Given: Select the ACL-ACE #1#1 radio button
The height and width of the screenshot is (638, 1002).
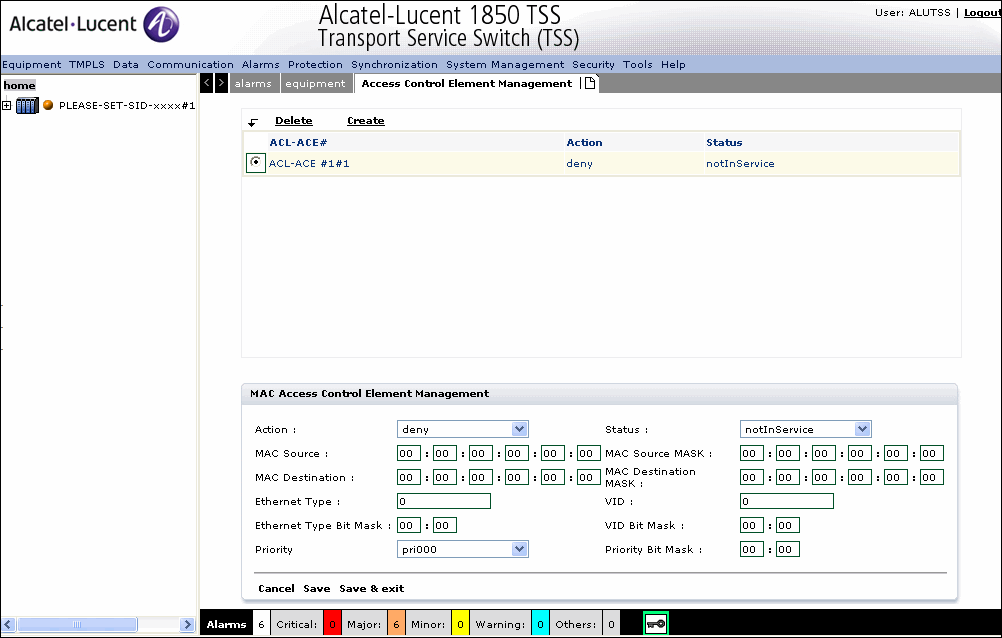Looking at the screenshot, I should [x=256, y=162].
